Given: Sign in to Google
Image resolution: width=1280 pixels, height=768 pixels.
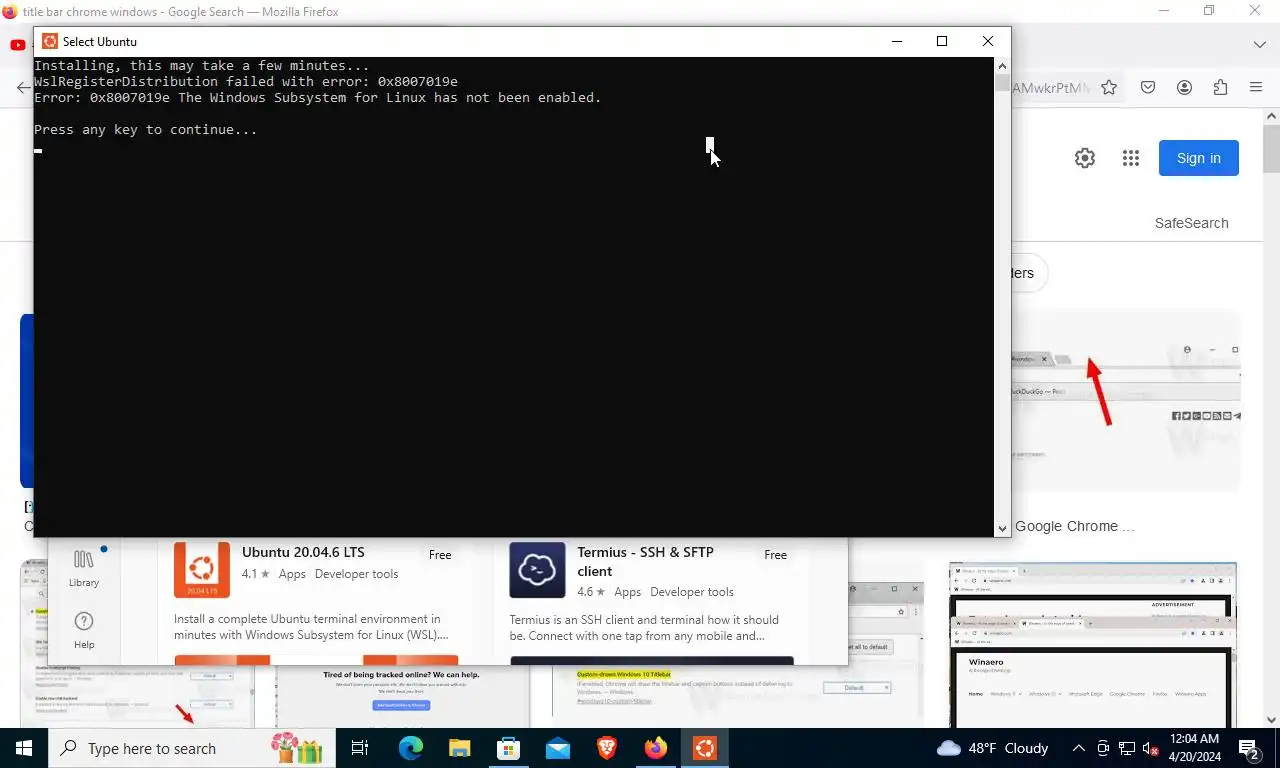Looking at the screenshot, I should [x=1198, y=158].
